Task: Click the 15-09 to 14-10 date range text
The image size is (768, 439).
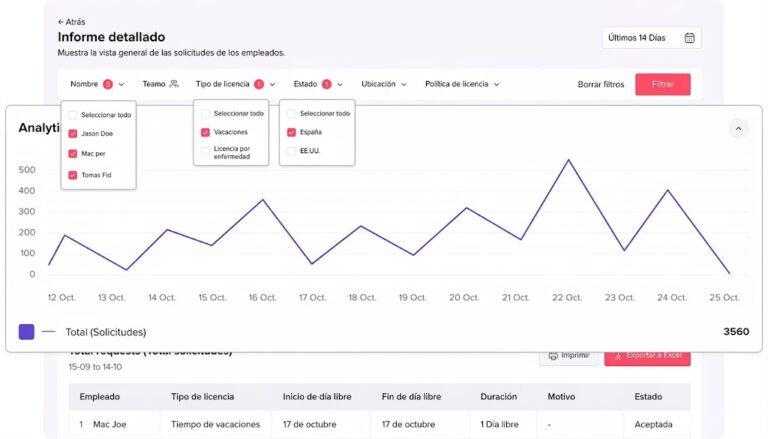Action: pyautogui.click(x=95, y=367)
